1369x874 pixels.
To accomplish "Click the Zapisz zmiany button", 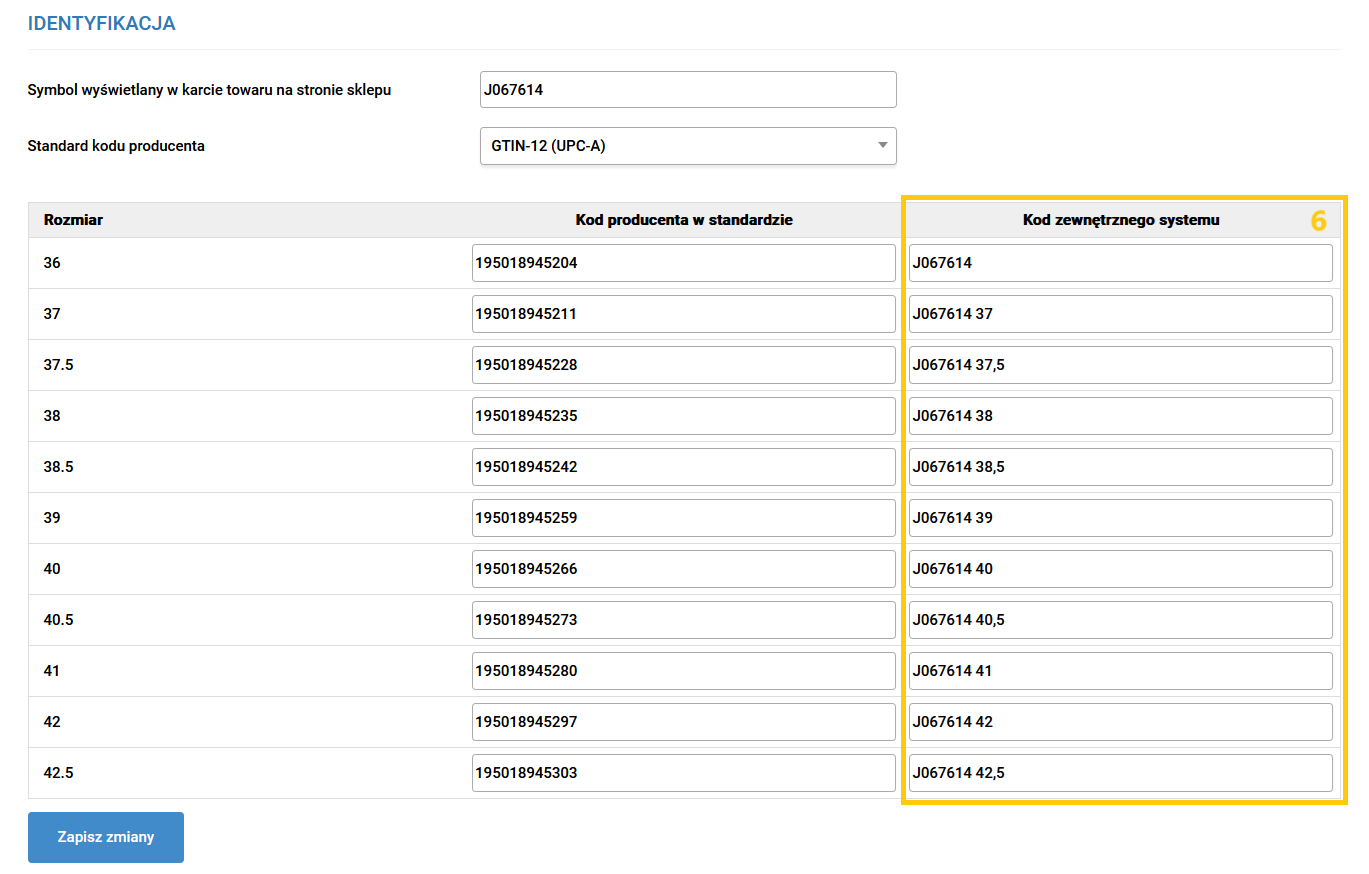I will pyautogui.click(x=106, y=837).
